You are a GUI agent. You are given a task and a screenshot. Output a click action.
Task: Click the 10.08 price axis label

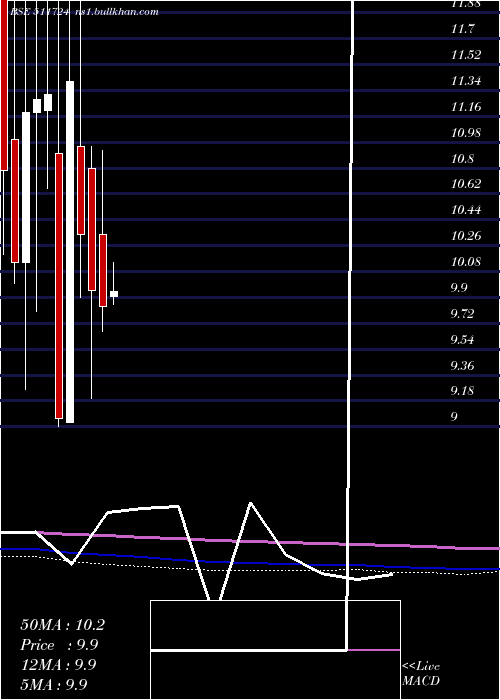point(466,262)
